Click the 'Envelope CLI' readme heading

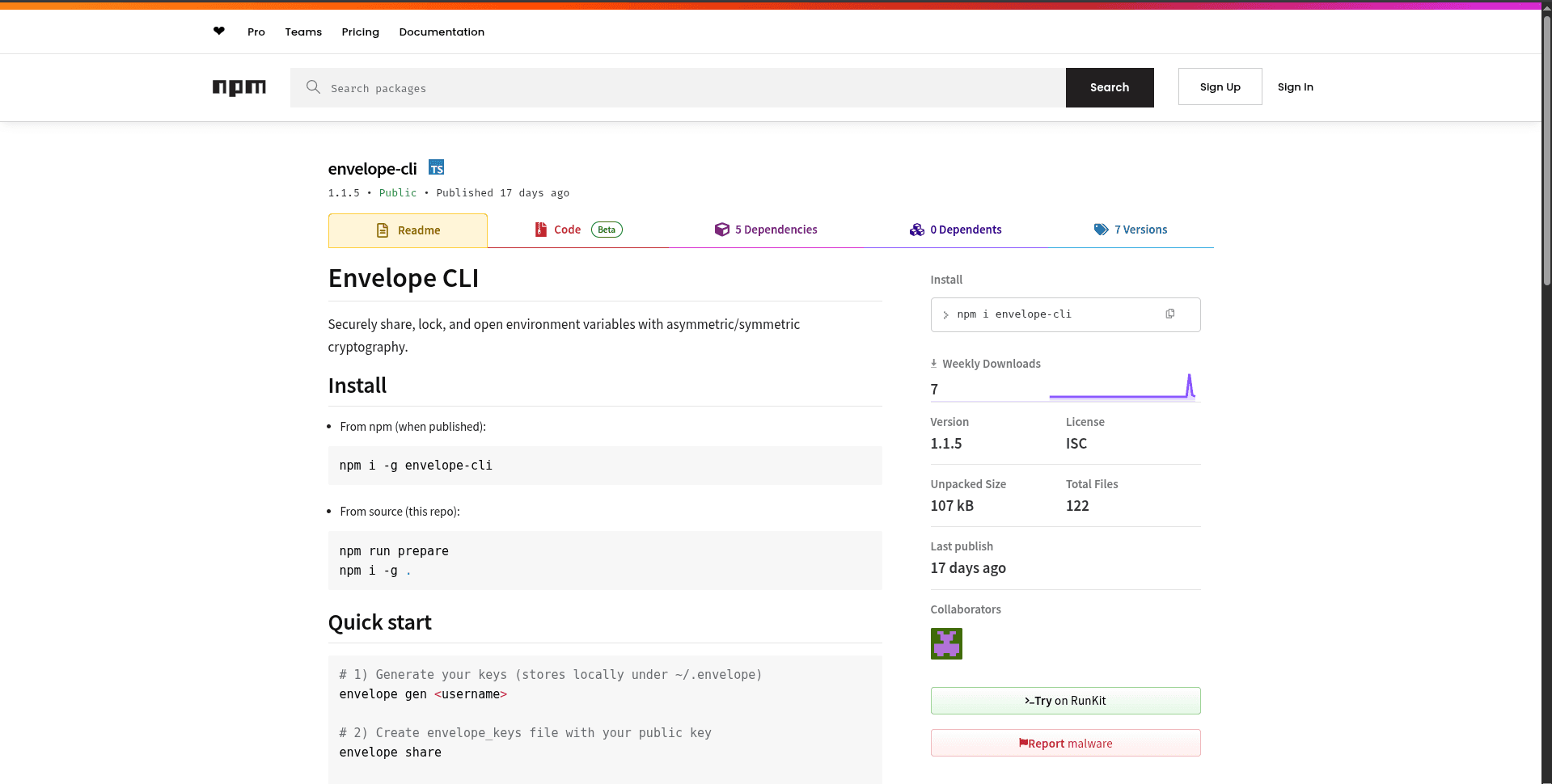coord(404,278)
